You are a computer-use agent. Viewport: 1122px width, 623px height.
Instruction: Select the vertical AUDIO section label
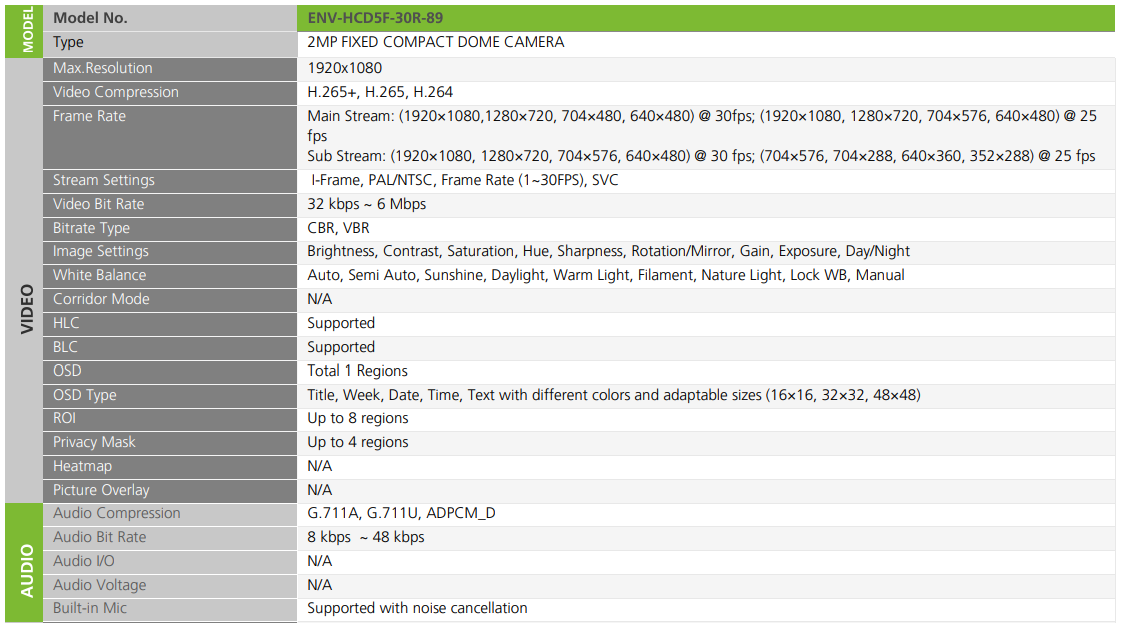tap(27, 570)
